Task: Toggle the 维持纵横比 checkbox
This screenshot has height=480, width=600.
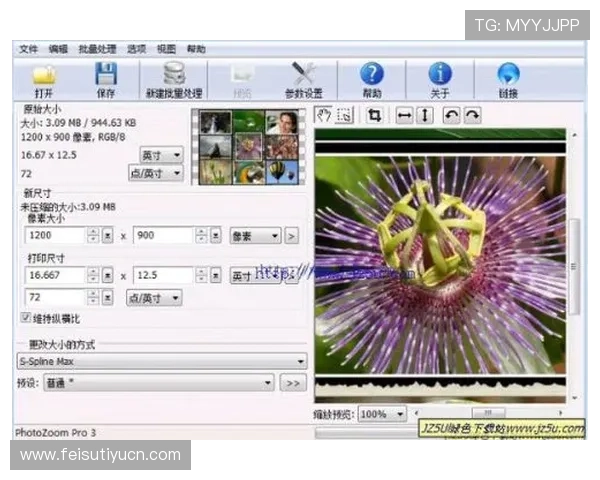Action: coord(26,317)
